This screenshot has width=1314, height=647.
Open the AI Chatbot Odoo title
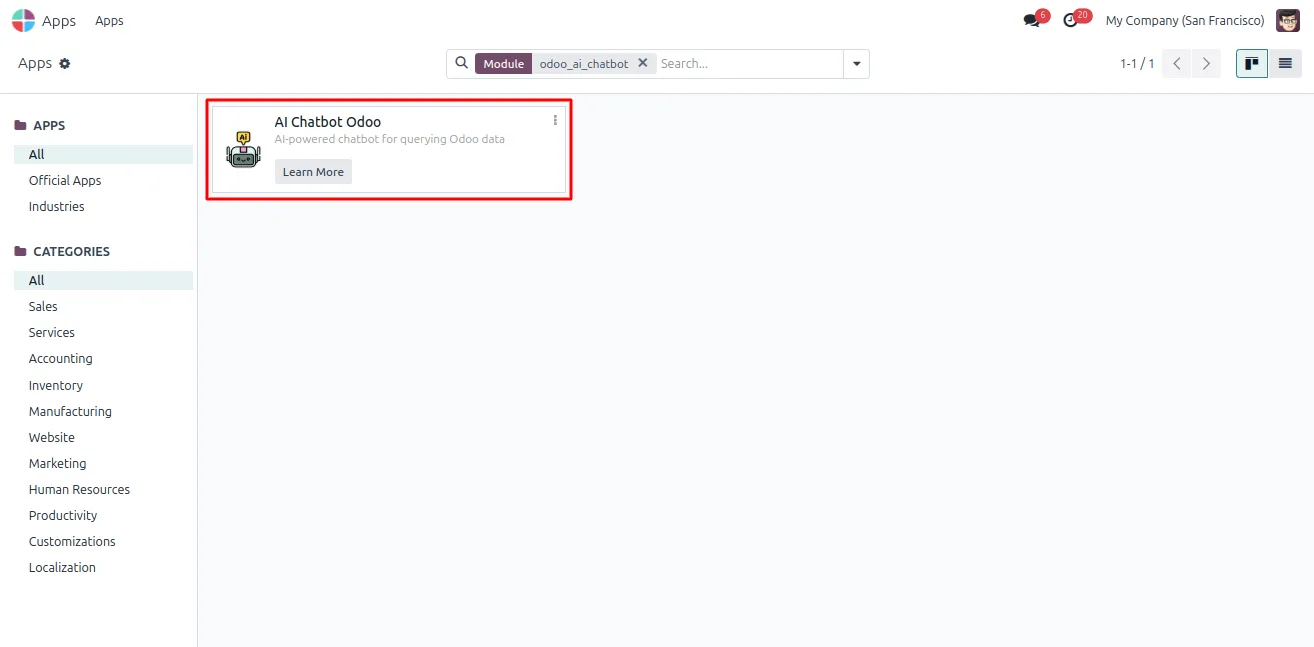click(x=328, y=122)
